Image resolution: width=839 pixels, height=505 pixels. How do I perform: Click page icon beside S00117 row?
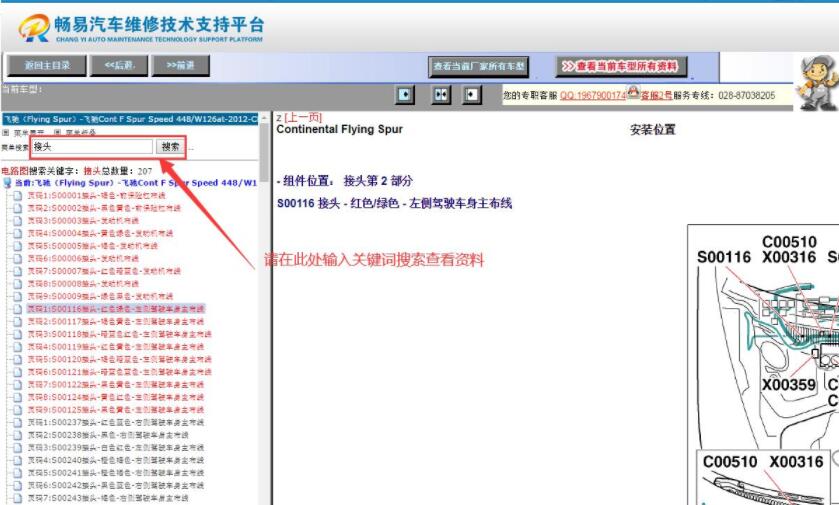point(18,322)
